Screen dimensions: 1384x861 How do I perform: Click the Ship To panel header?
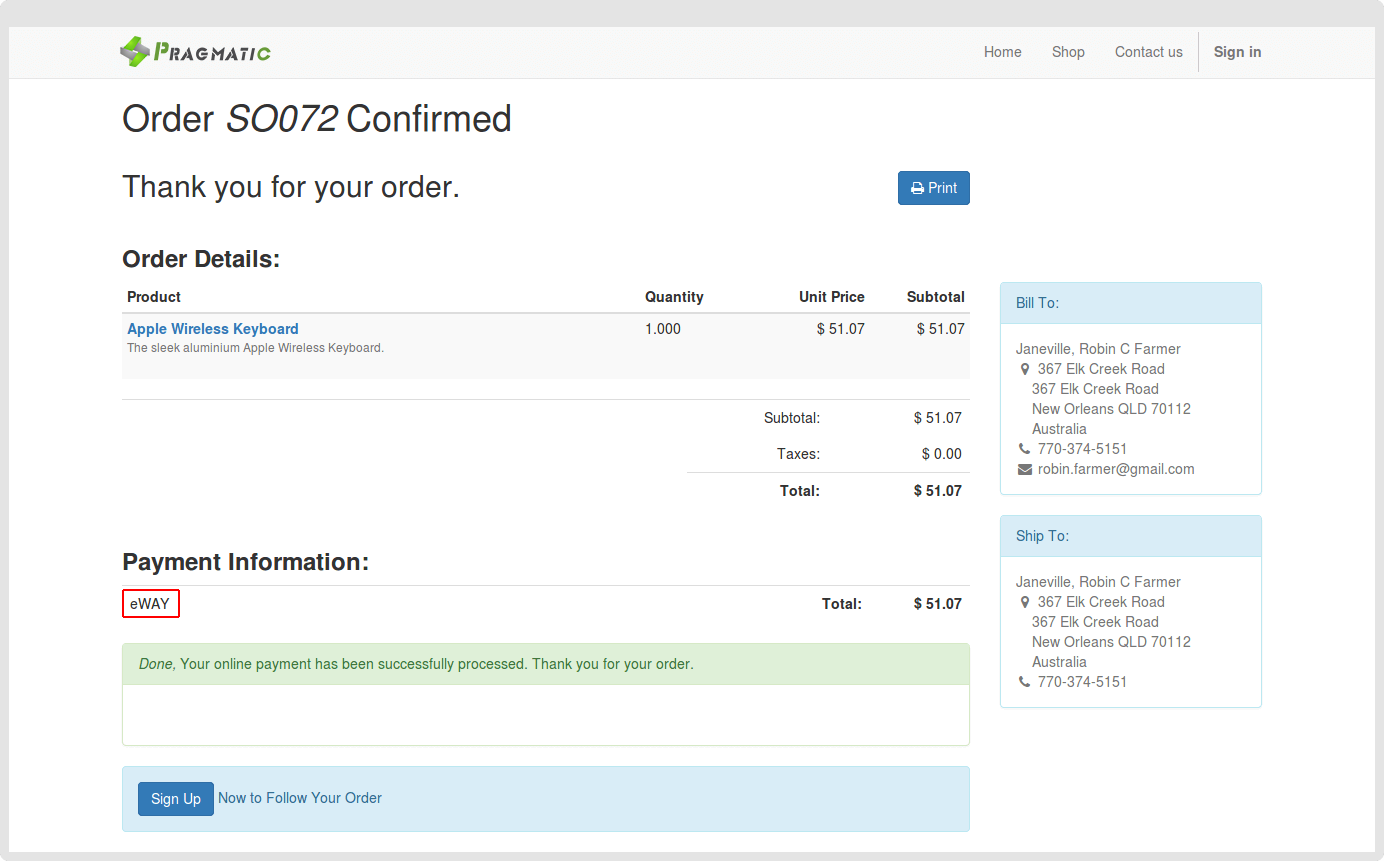click(1131, 536)
